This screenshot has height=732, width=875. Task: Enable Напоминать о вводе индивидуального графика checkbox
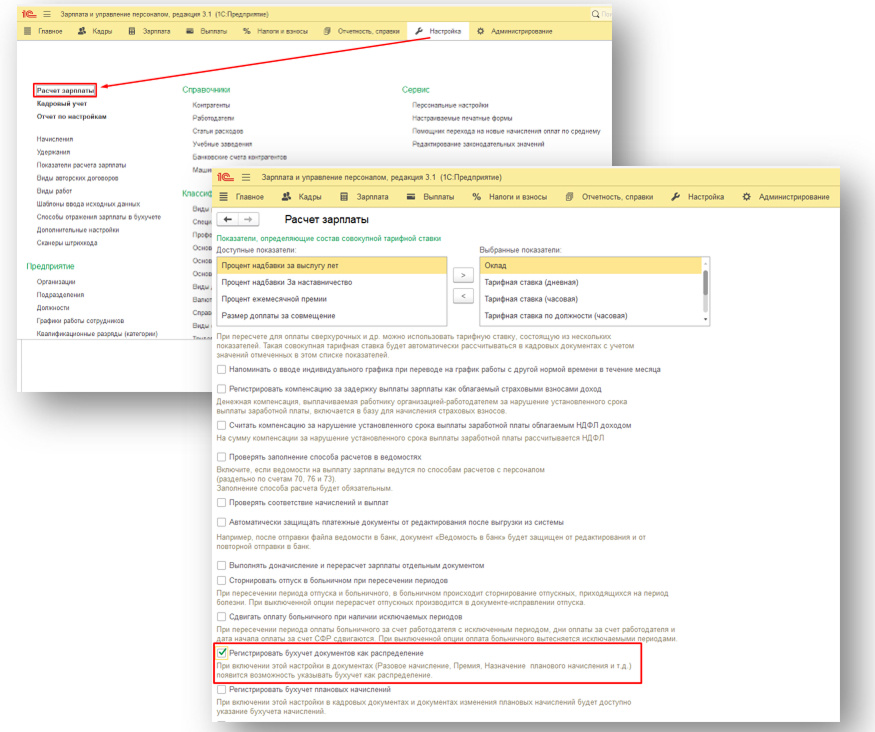222,369
